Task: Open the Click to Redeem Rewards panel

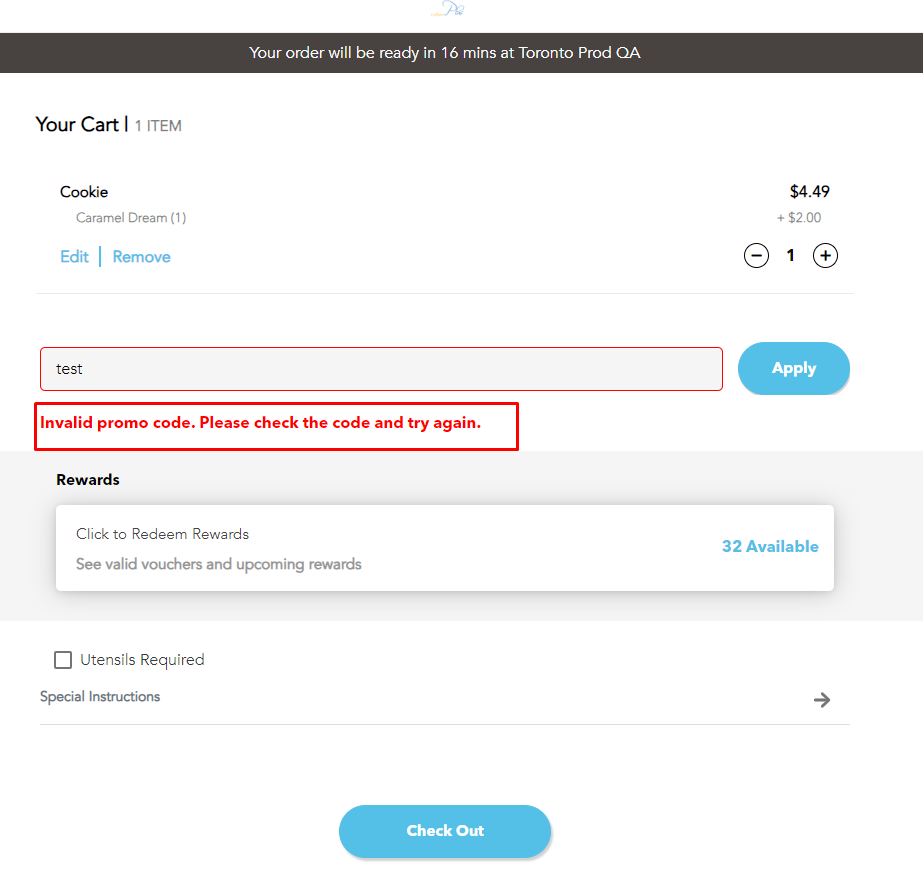Action: 162,533
